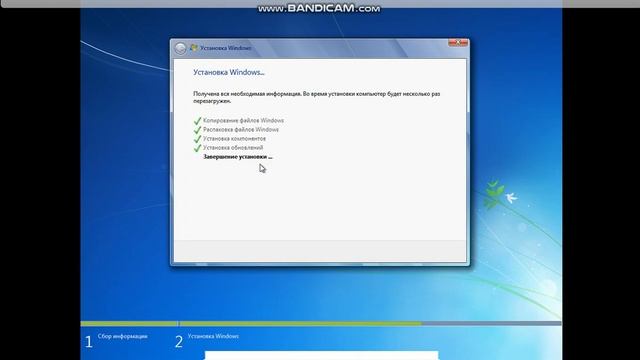This screenshot has width=640, height=360.
Task: Click the 'Установка компонентов' step text
Action: (x=234, y=139)
